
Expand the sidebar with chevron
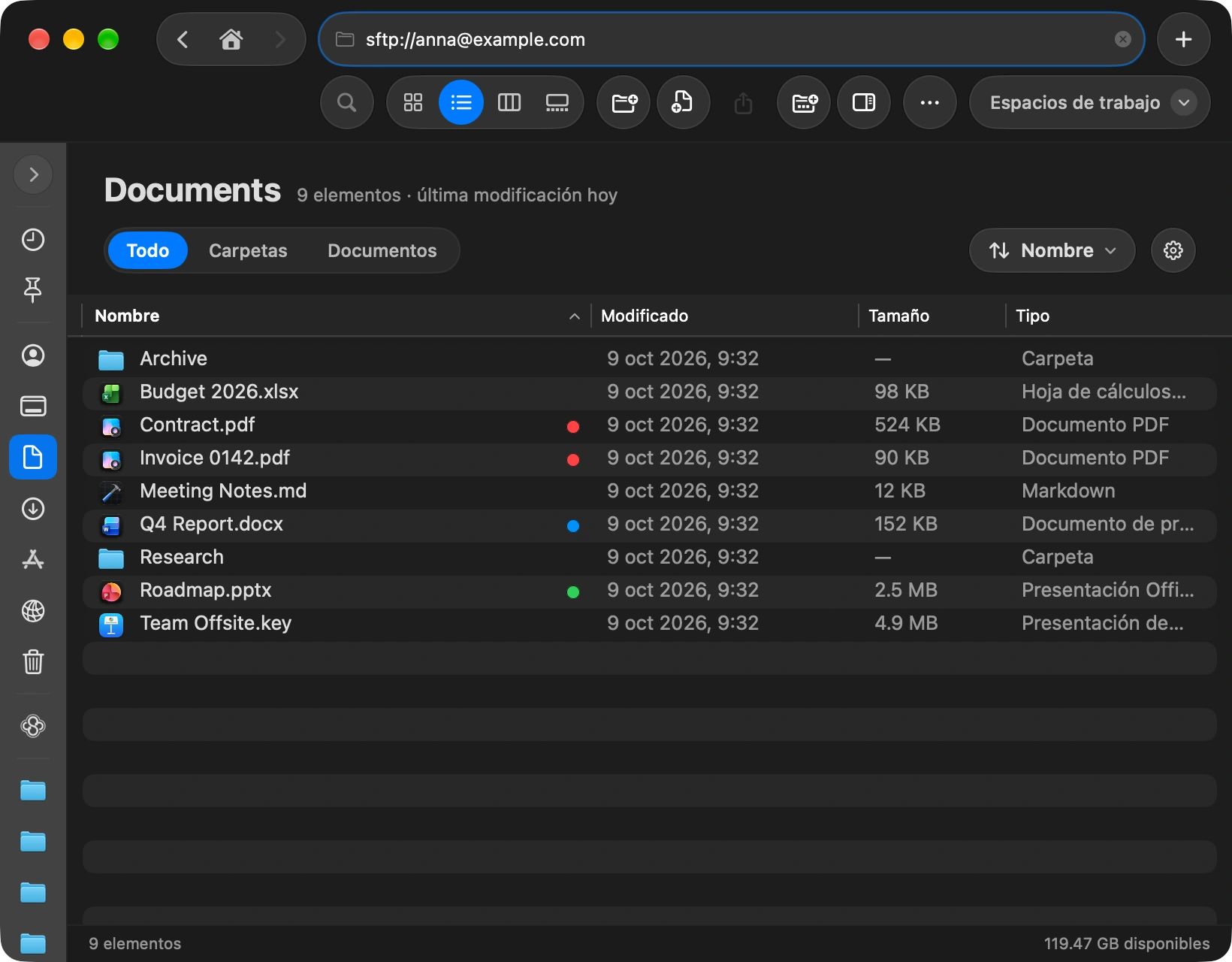point(33,174)
